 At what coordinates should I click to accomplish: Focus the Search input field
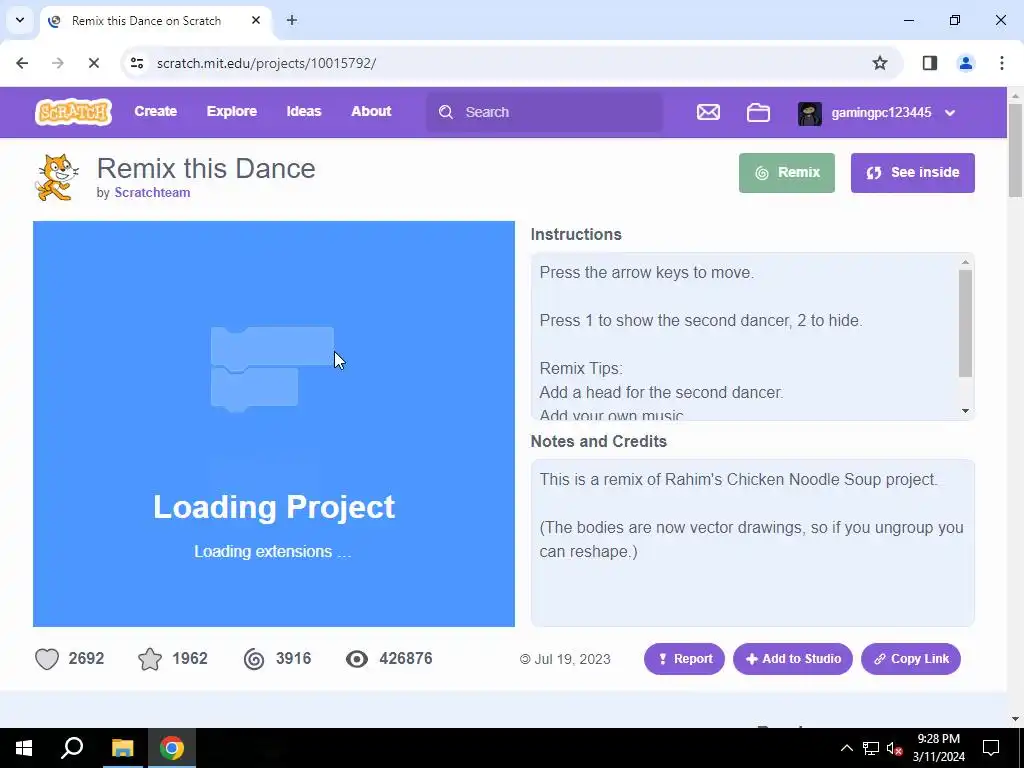(x=544, y=112)
